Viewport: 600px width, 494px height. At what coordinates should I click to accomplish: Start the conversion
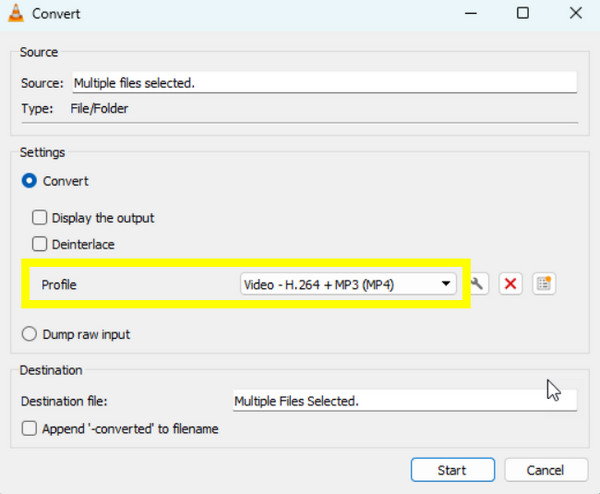(453, 470)
